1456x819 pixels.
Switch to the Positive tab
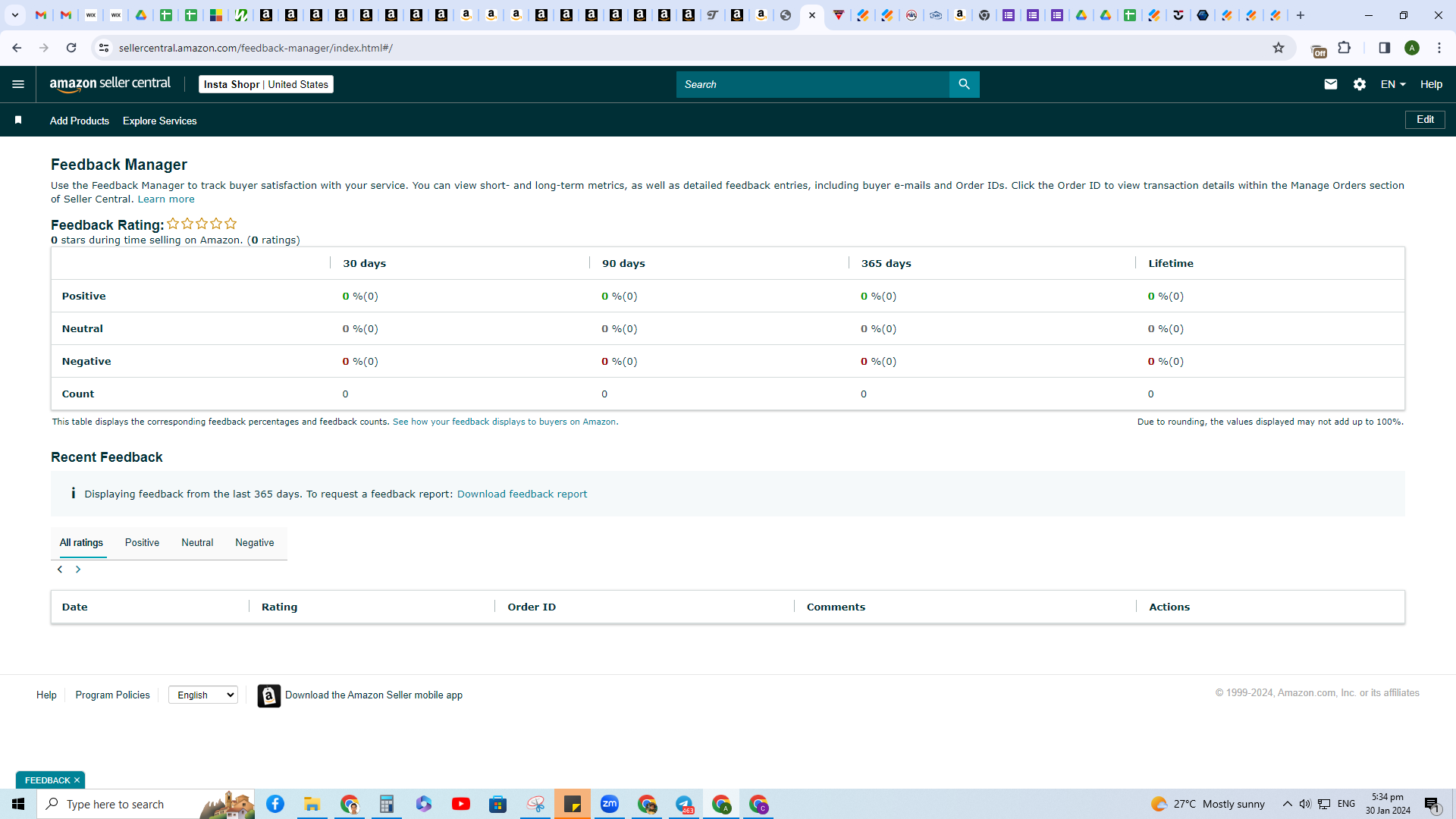142,543
